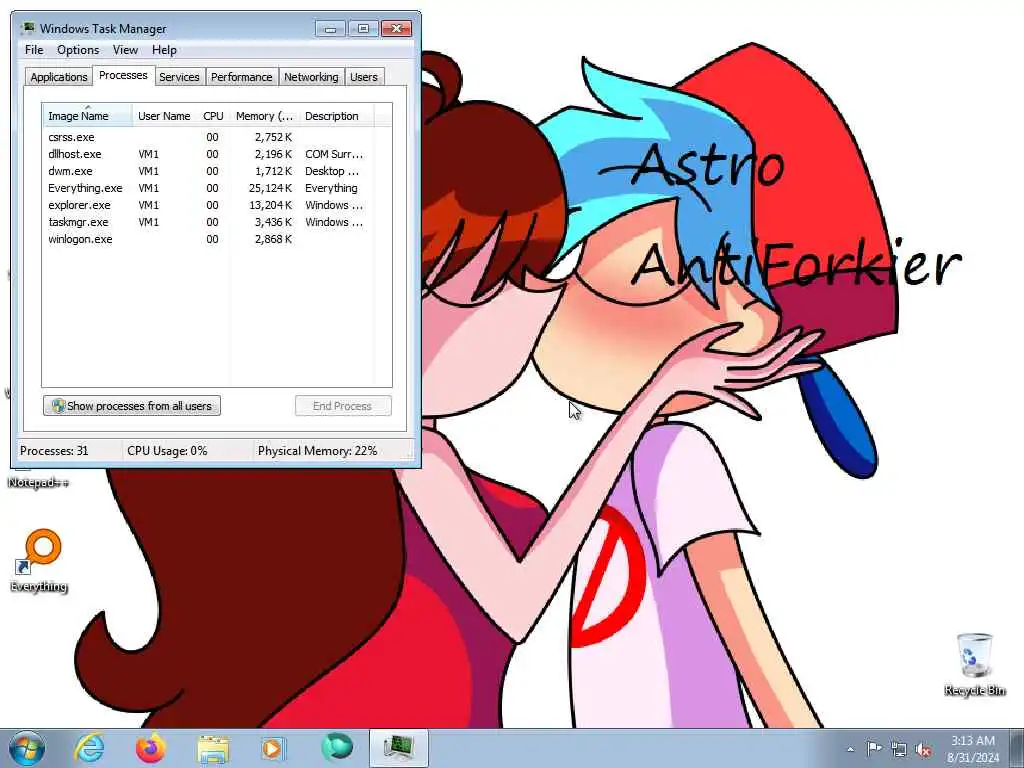1024x768 pixels.
Task: Select the dwm.exe process row
Action: pos(209,171)
